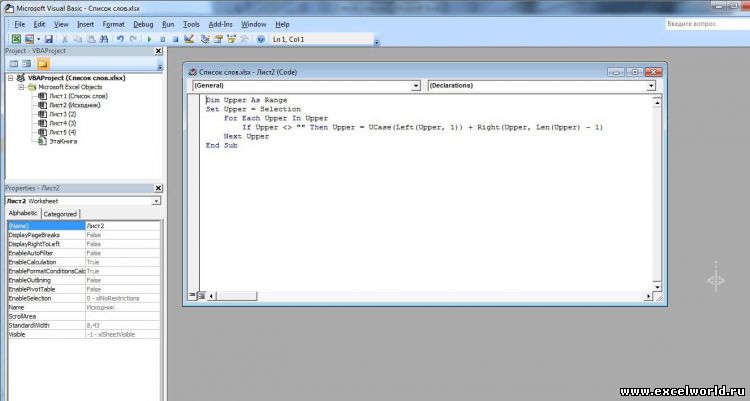This screenshot has width=750, height=401.
Task: Select Лист5 (4) in the project tree
Action: point(63,133)
